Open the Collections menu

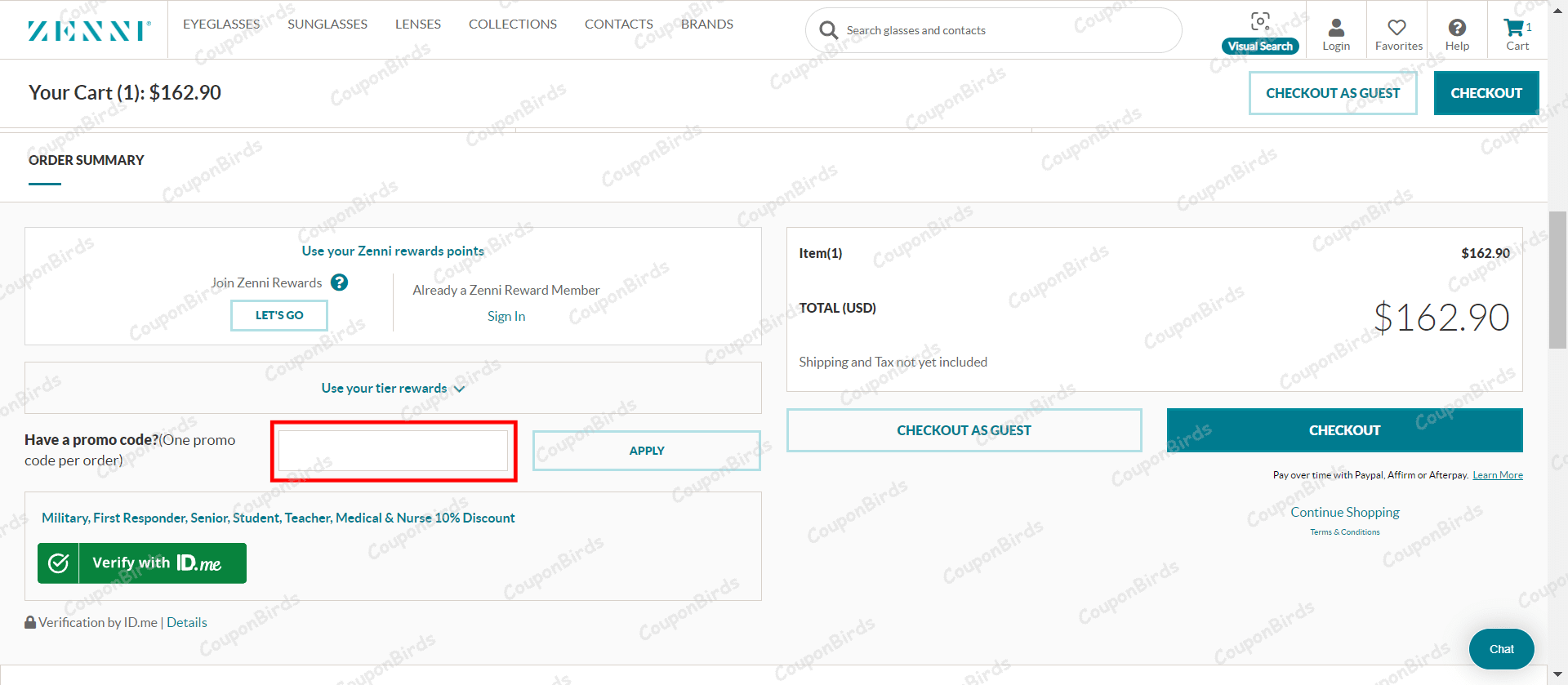[x=513, y=24]
